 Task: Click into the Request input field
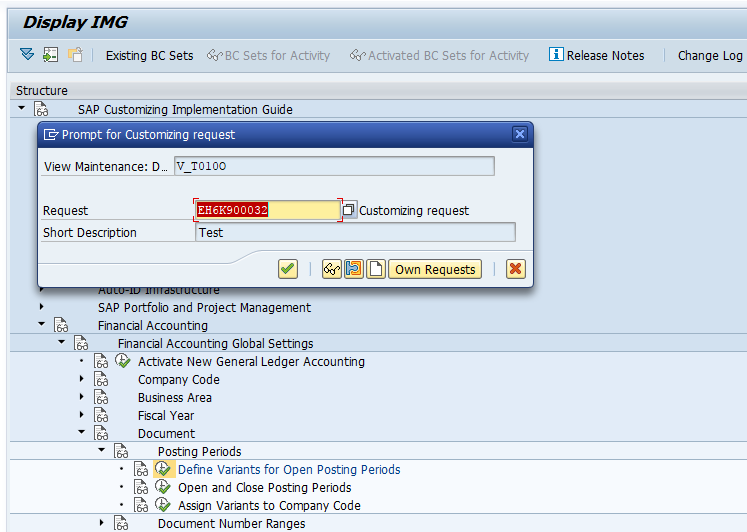click(268, 210)
